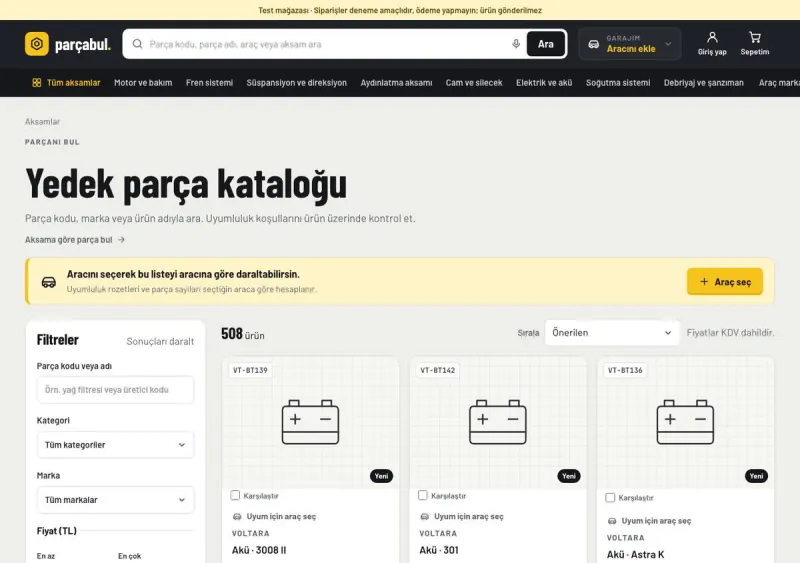Click car icon beside Akü Astra K fitment
This screenshot has height=563, width=800.
pos(612,521)
